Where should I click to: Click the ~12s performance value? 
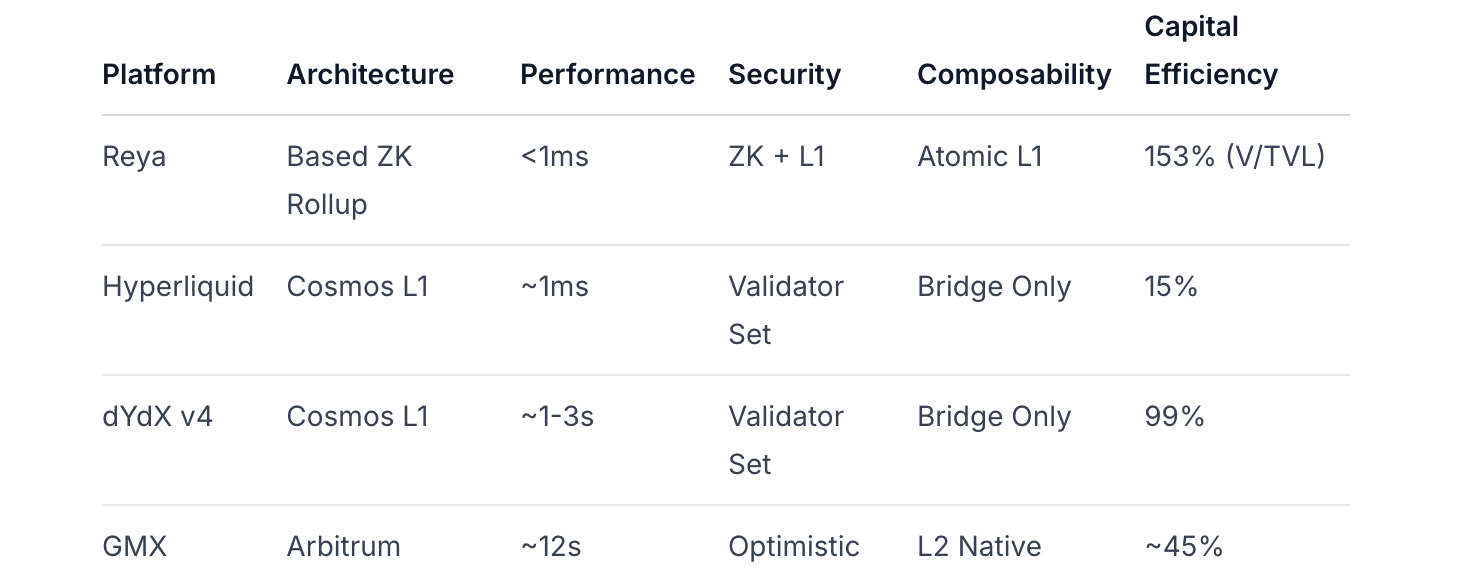(x=551, y=547)
